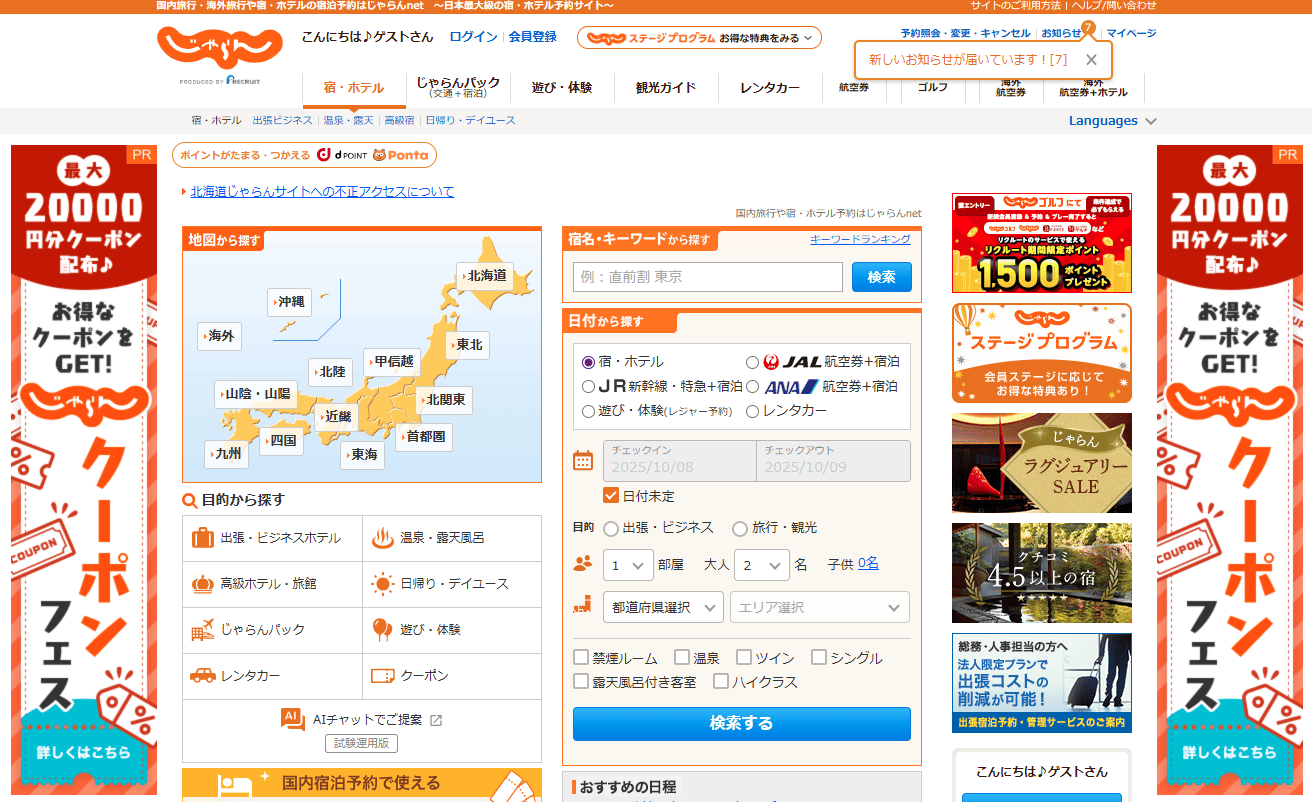Screen dimensions: 1312x802
Task: Click the briefcase icon for business hotels
Action: (x=203, y=538)
